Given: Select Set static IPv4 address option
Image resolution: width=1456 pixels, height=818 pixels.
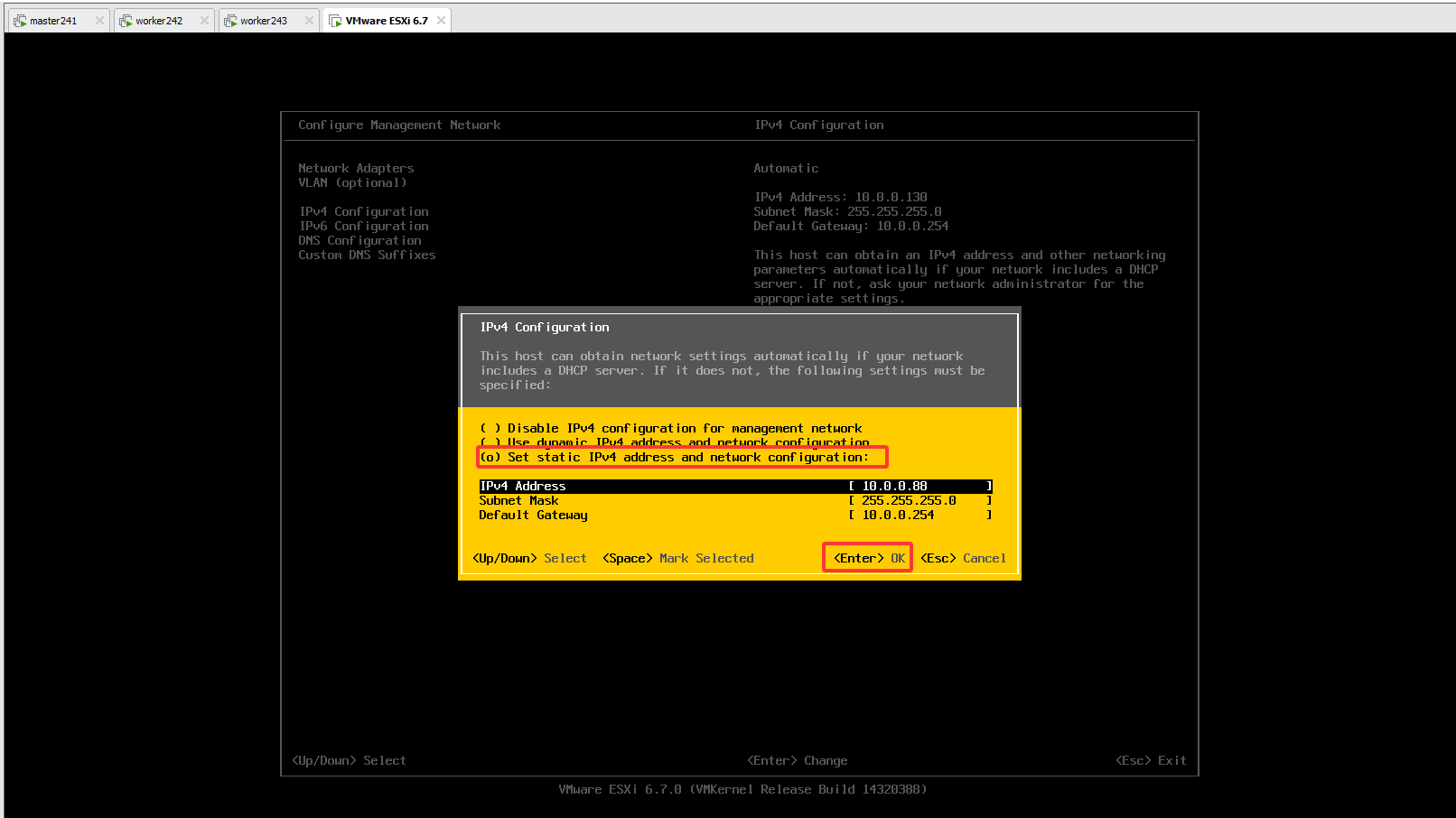Looking at the screenshot, I should tap(674, 457).
